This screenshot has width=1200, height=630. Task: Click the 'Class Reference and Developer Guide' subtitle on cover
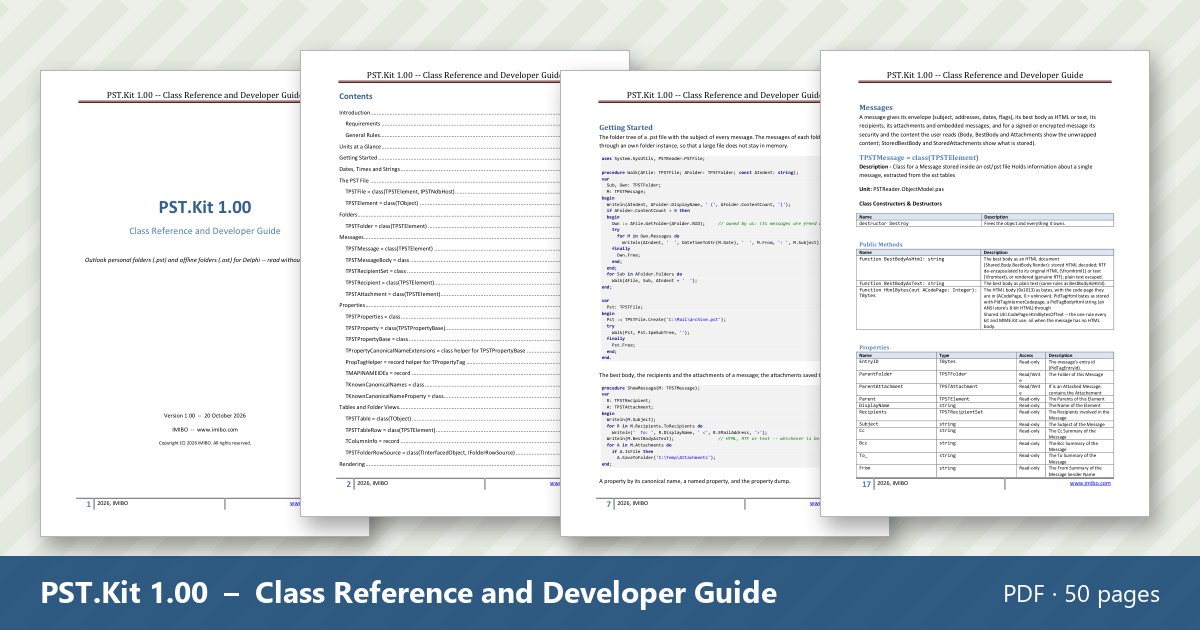point(205,231)
